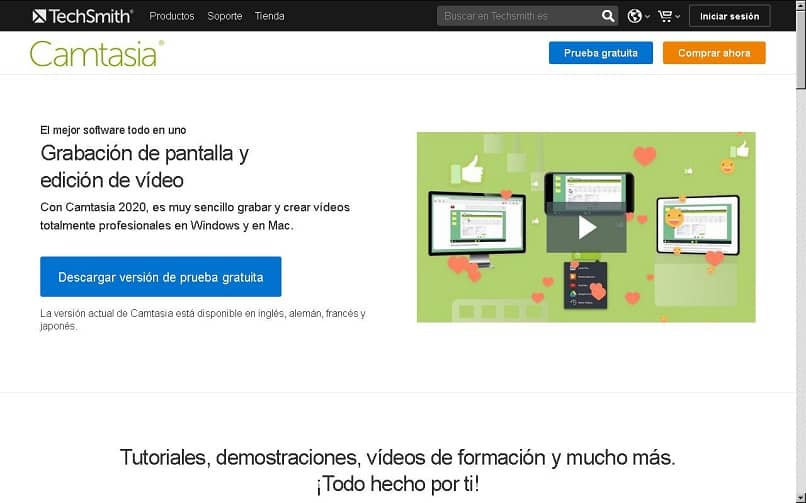Click the TechSmith logo
806x503 pixels.
click(x=82, y=16)
